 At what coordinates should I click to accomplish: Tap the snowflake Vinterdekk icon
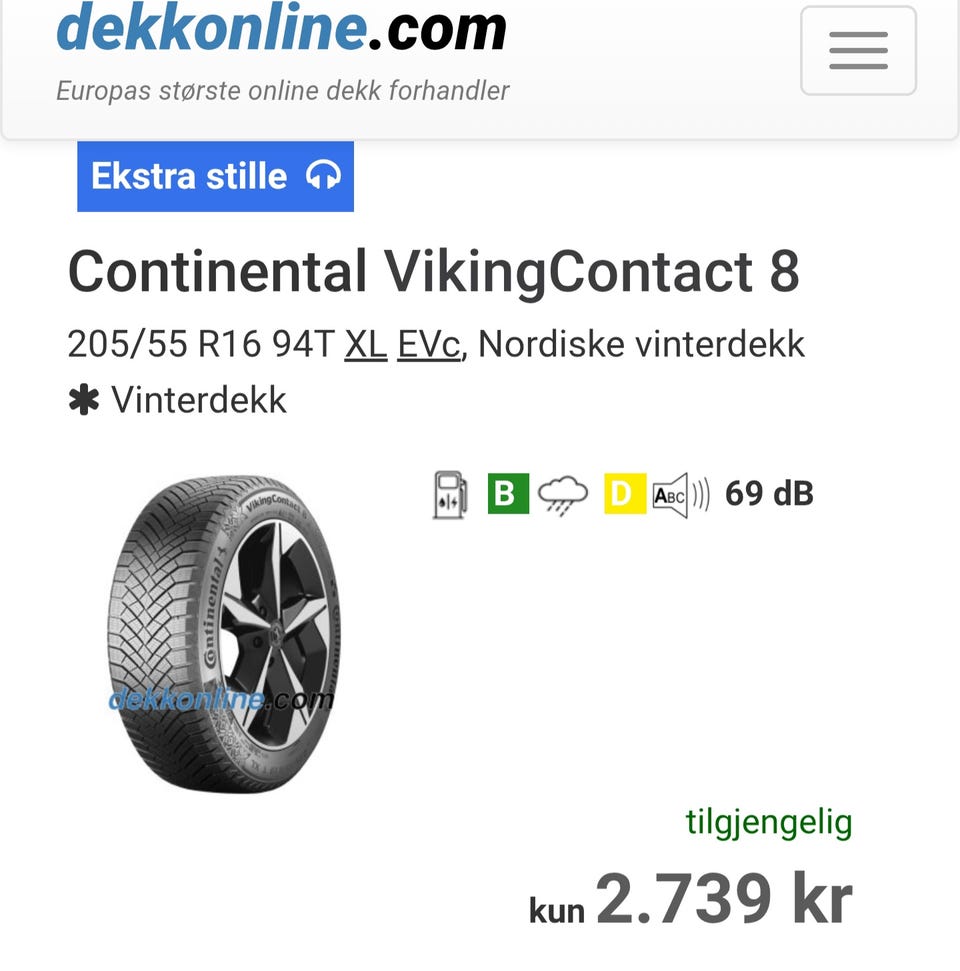[84, 399]
